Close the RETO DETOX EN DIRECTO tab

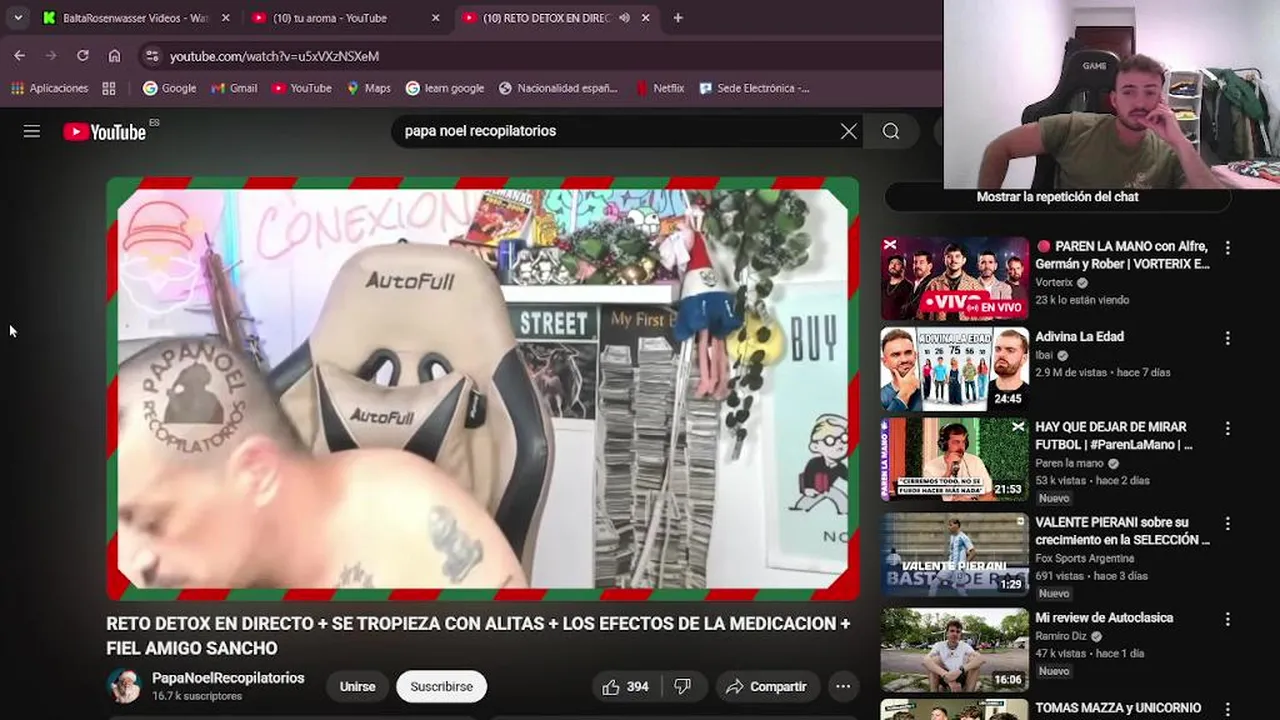click(x=645, y=18)
